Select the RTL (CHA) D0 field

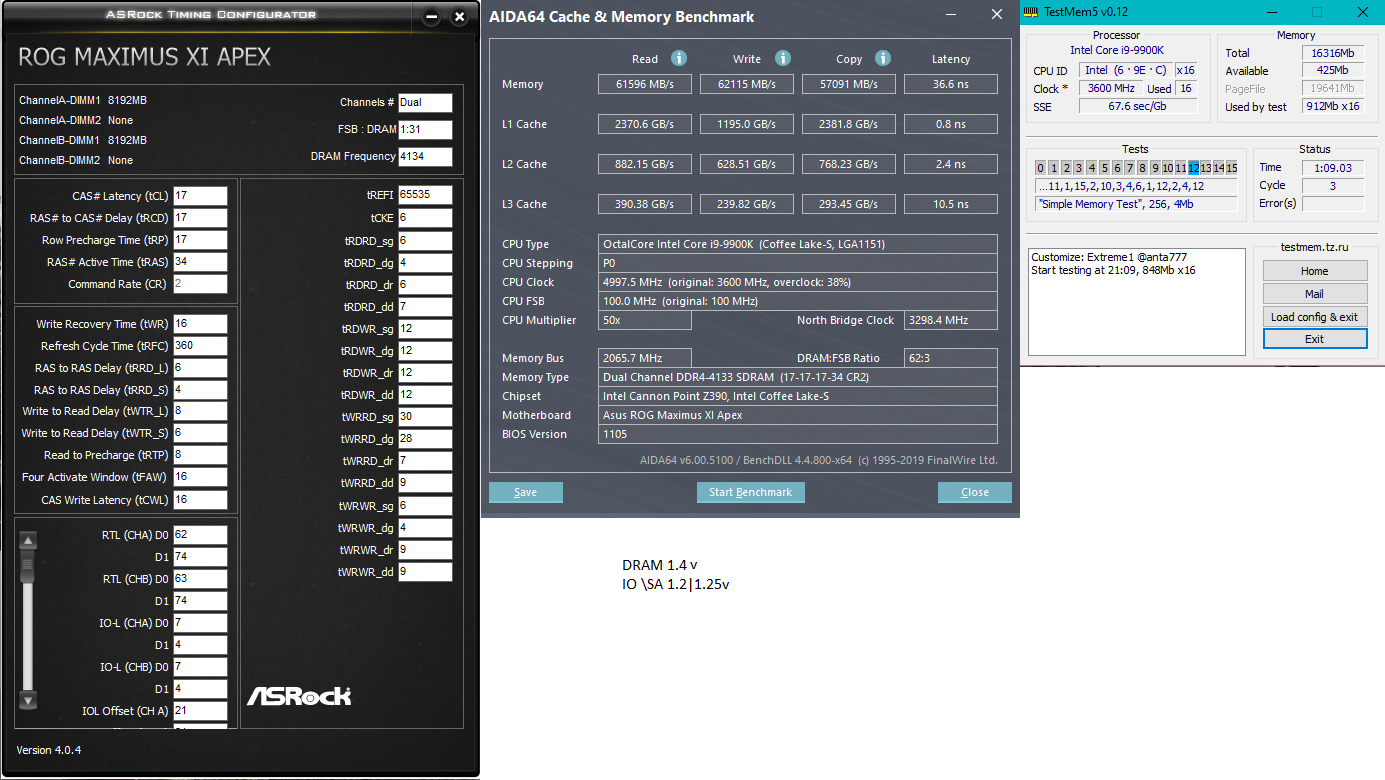[200, 535]
